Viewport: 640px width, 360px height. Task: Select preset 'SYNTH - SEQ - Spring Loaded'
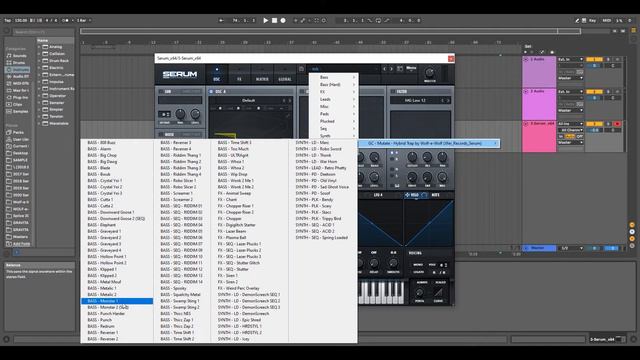tap(322, 238)
